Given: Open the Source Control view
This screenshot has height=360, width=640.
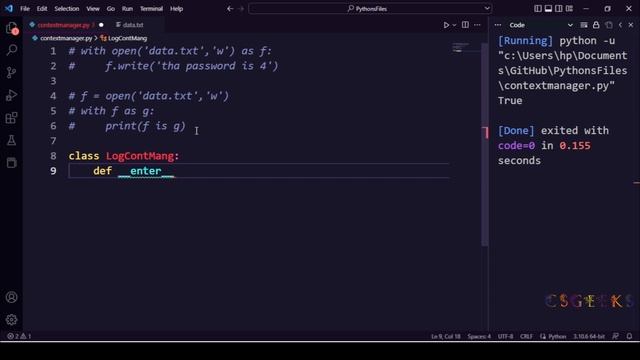Looking at the screenshot, I should 12,73.
